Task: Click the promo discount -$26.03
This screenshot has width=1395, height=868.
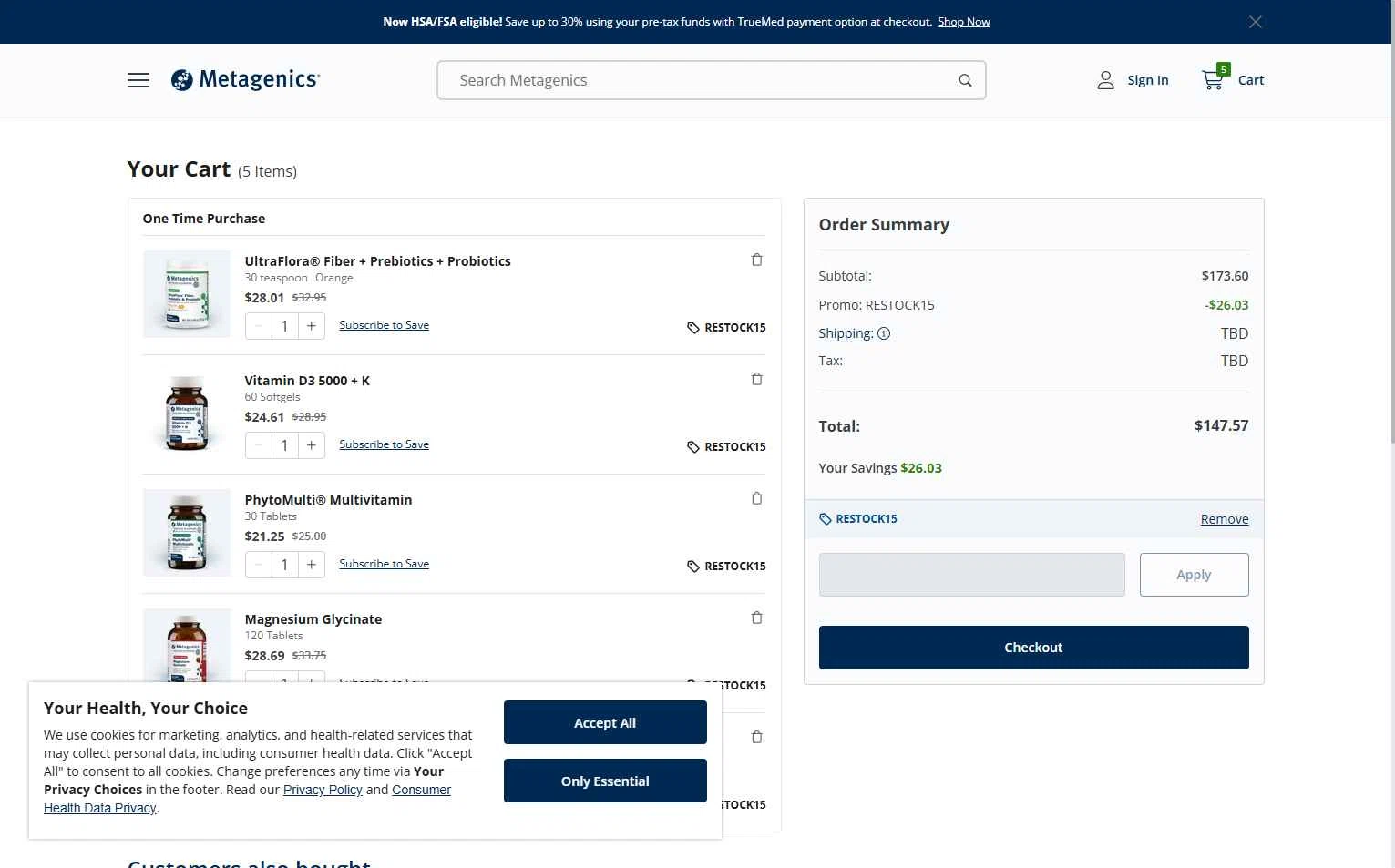Action: click(1226, 305)
